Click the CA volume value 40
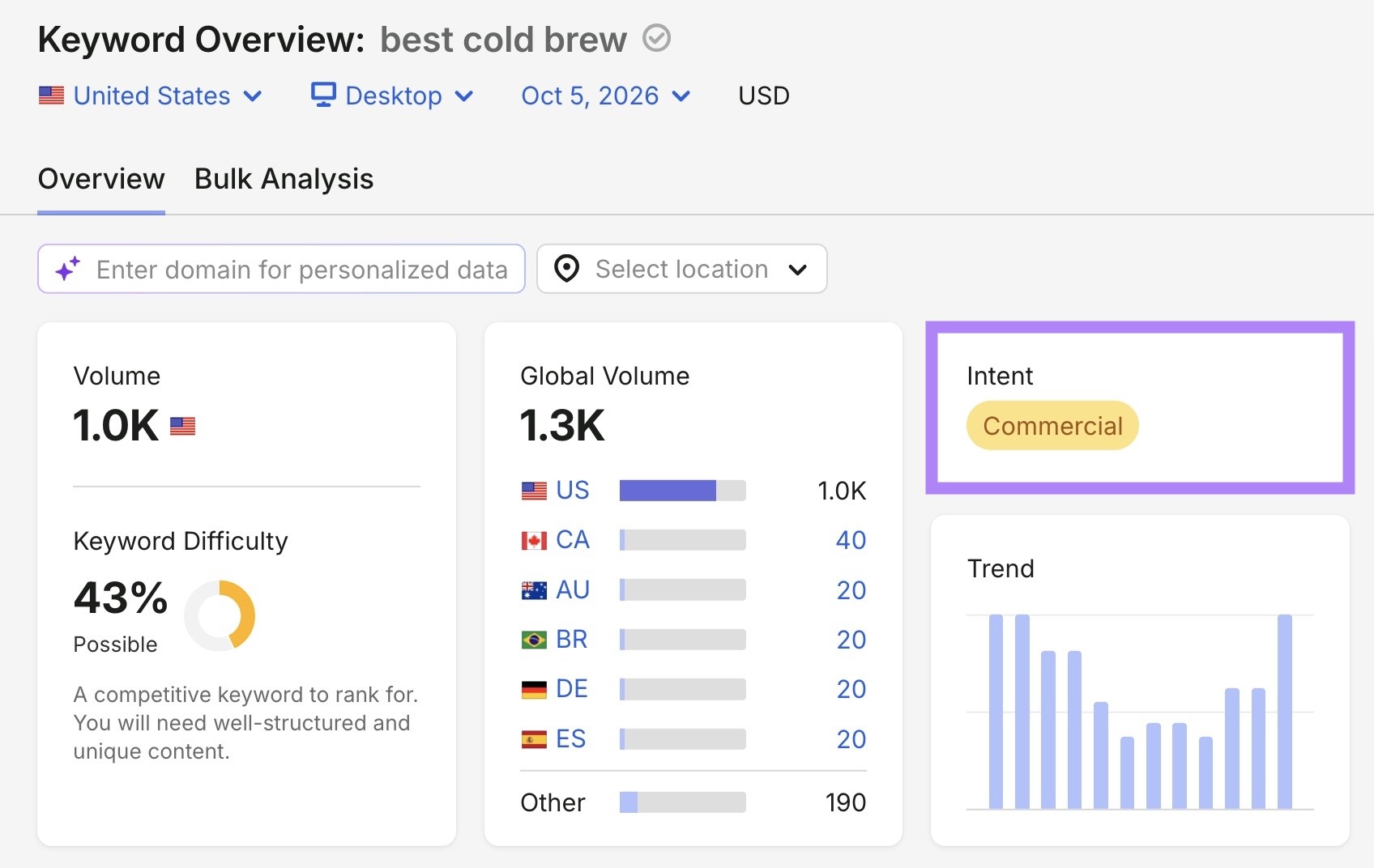Image resolution: width=1374 pixels, height=868 pixels. 851,540
